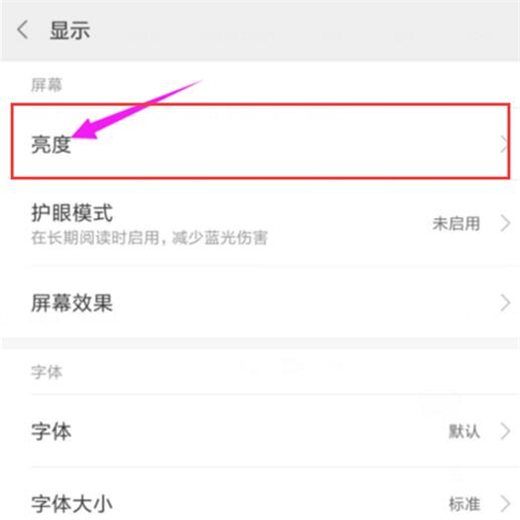520x520 pixels.
Task: Select the 显示 page title
Action: coord(70,30)
